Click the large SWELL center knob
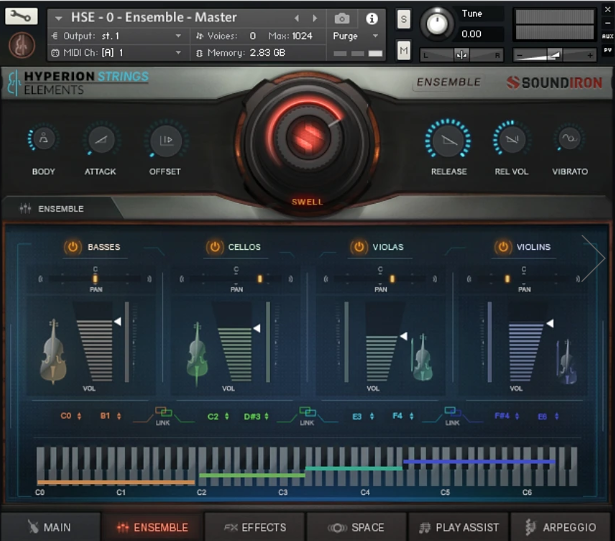Image resolution: width=615 pixels, height=541 pixels. tap(307, 137)
